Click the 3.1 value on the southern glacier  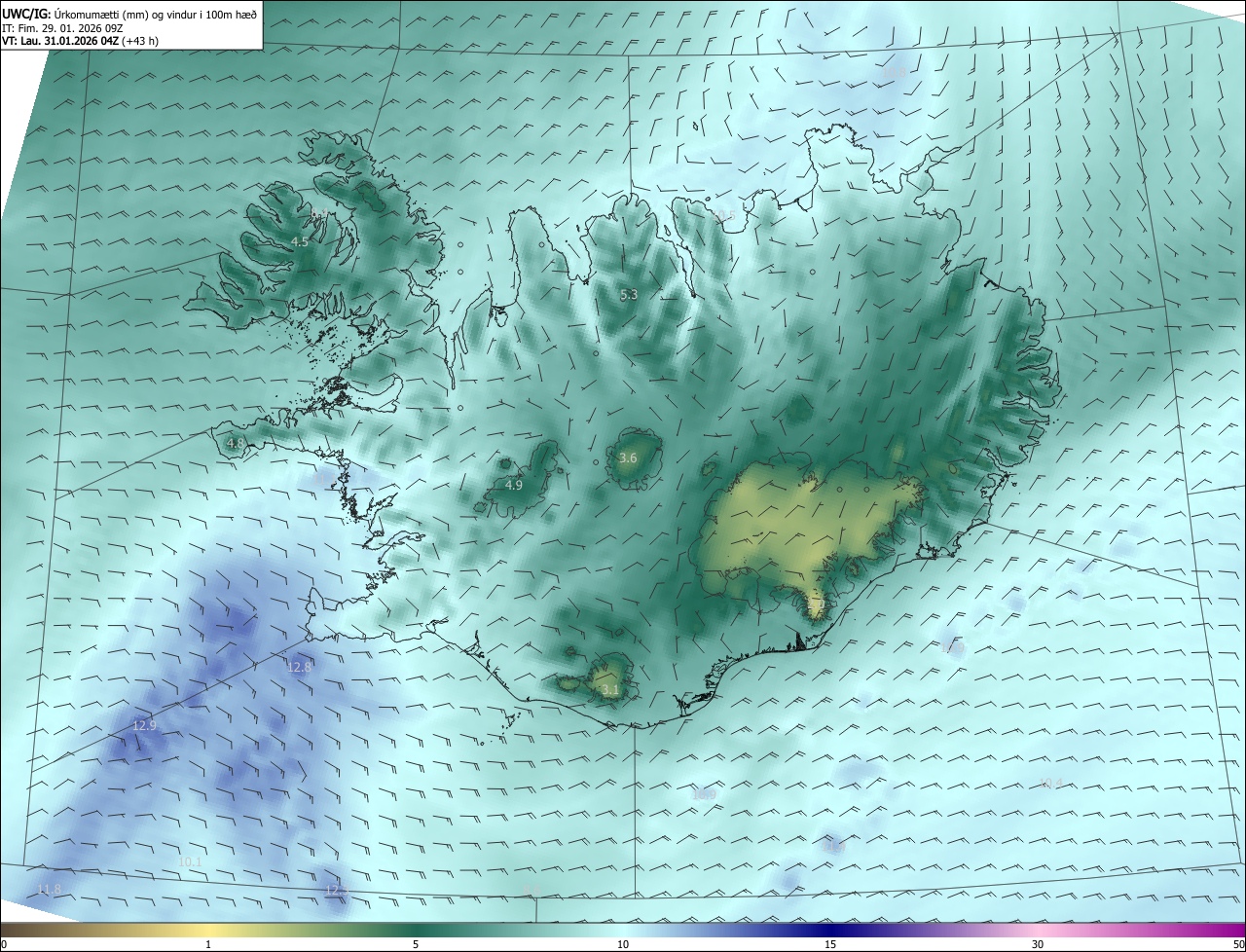[x=610, y=690]
